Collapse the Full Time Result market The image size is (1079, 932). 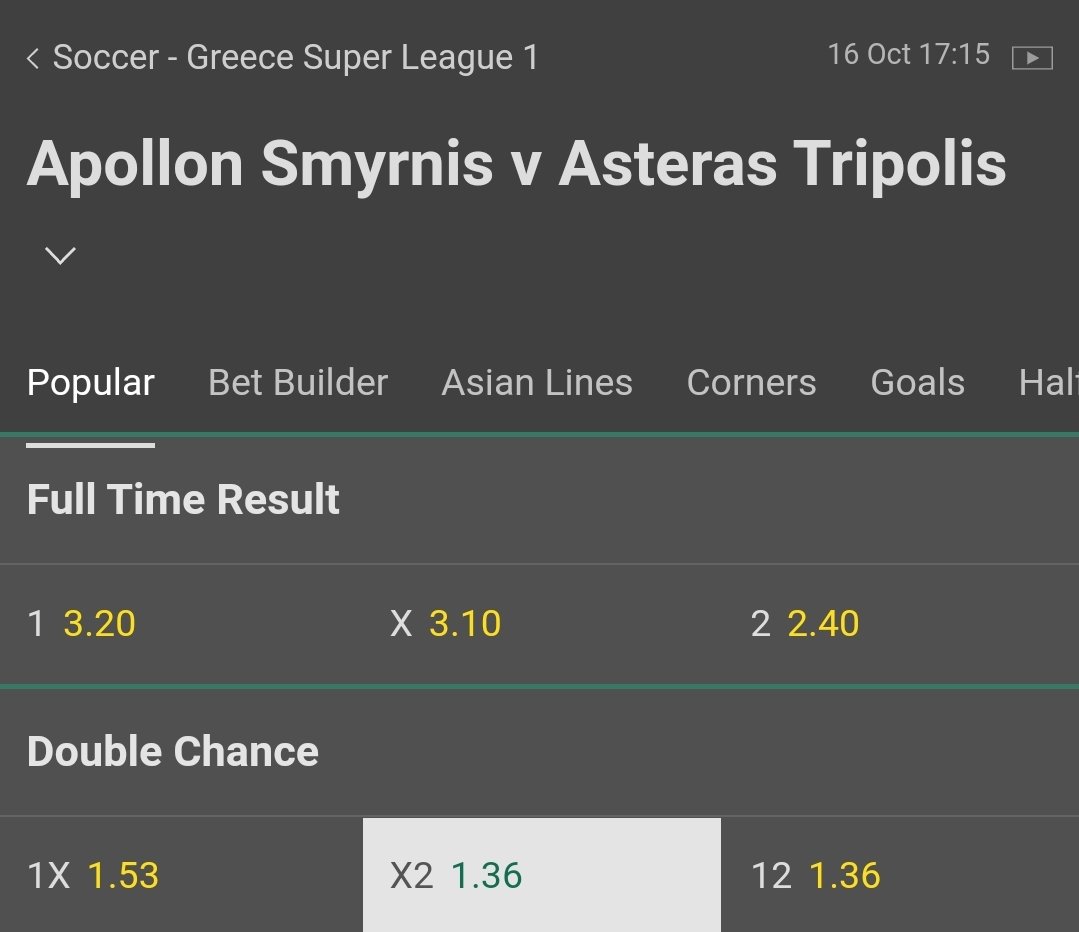183,500
